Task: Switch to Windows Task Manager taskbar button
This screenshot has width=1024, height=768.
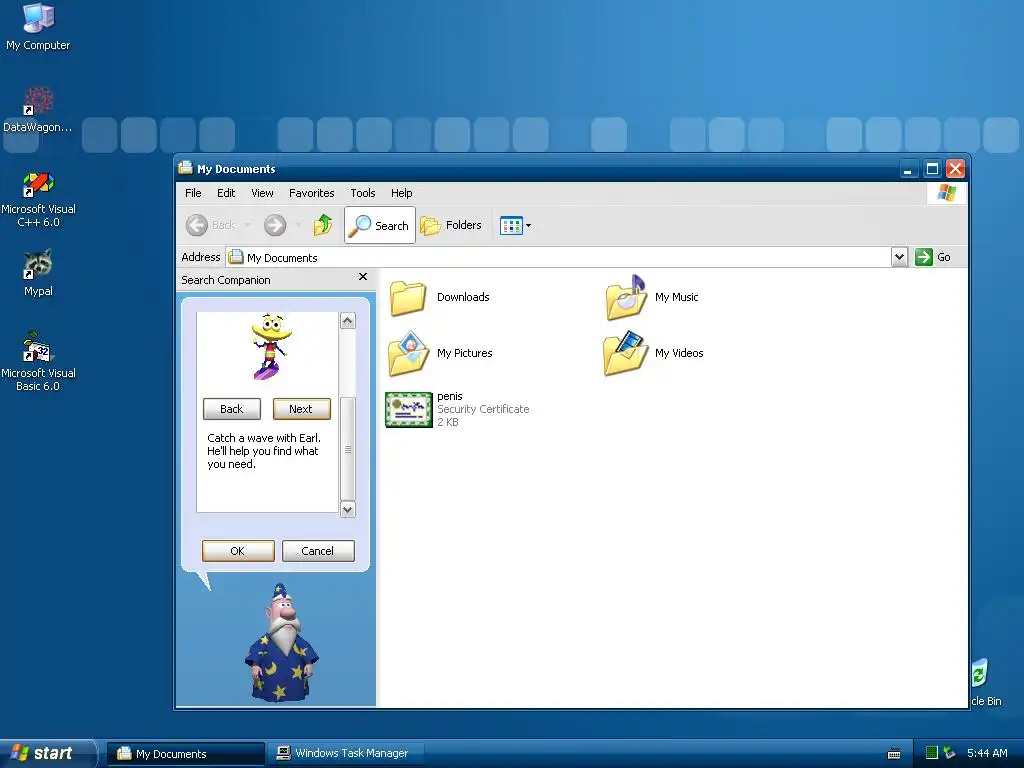Action: click(x=345, y=754)
